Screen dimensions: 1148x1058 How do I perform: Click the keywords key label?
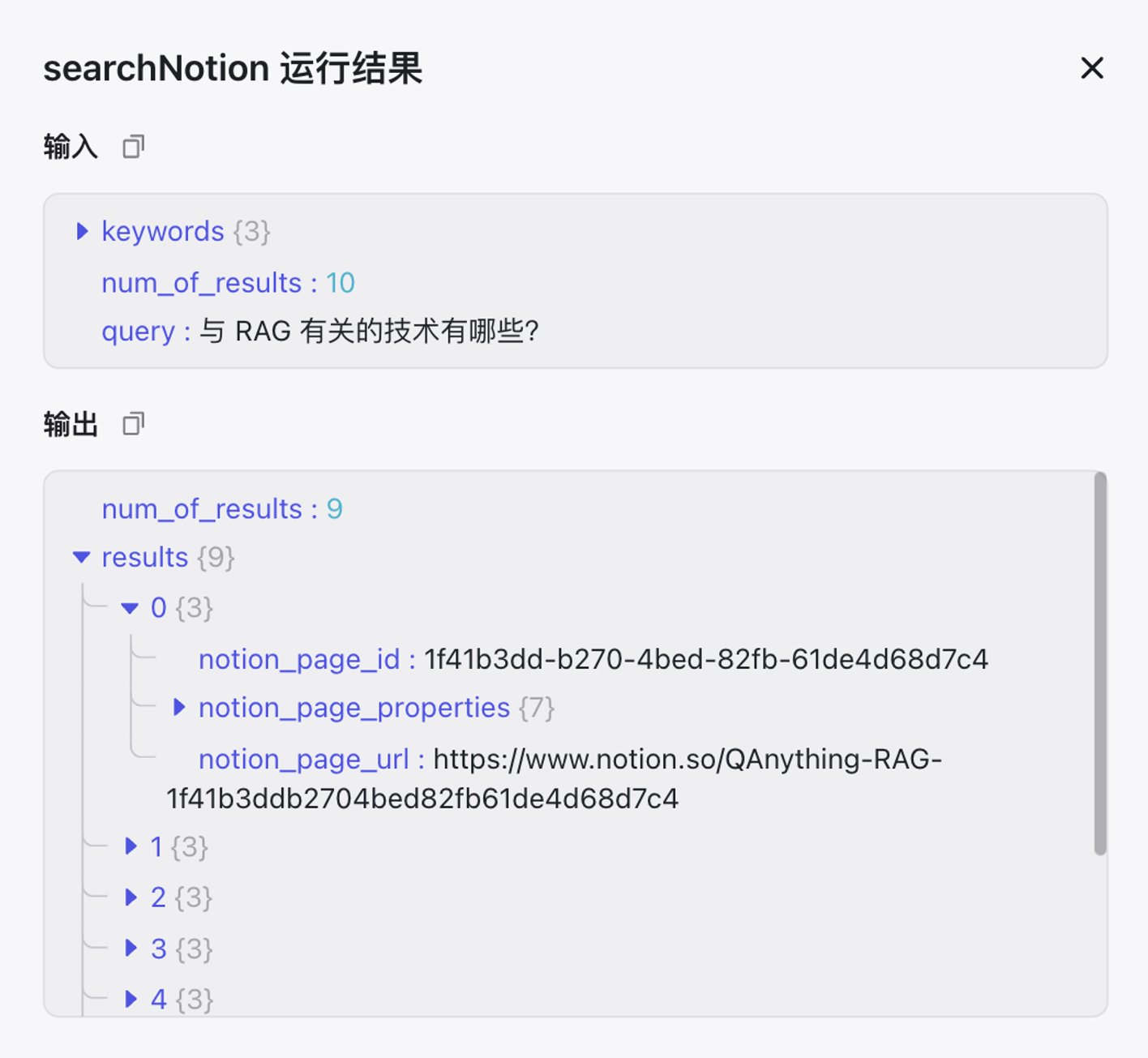coord(162,231)
